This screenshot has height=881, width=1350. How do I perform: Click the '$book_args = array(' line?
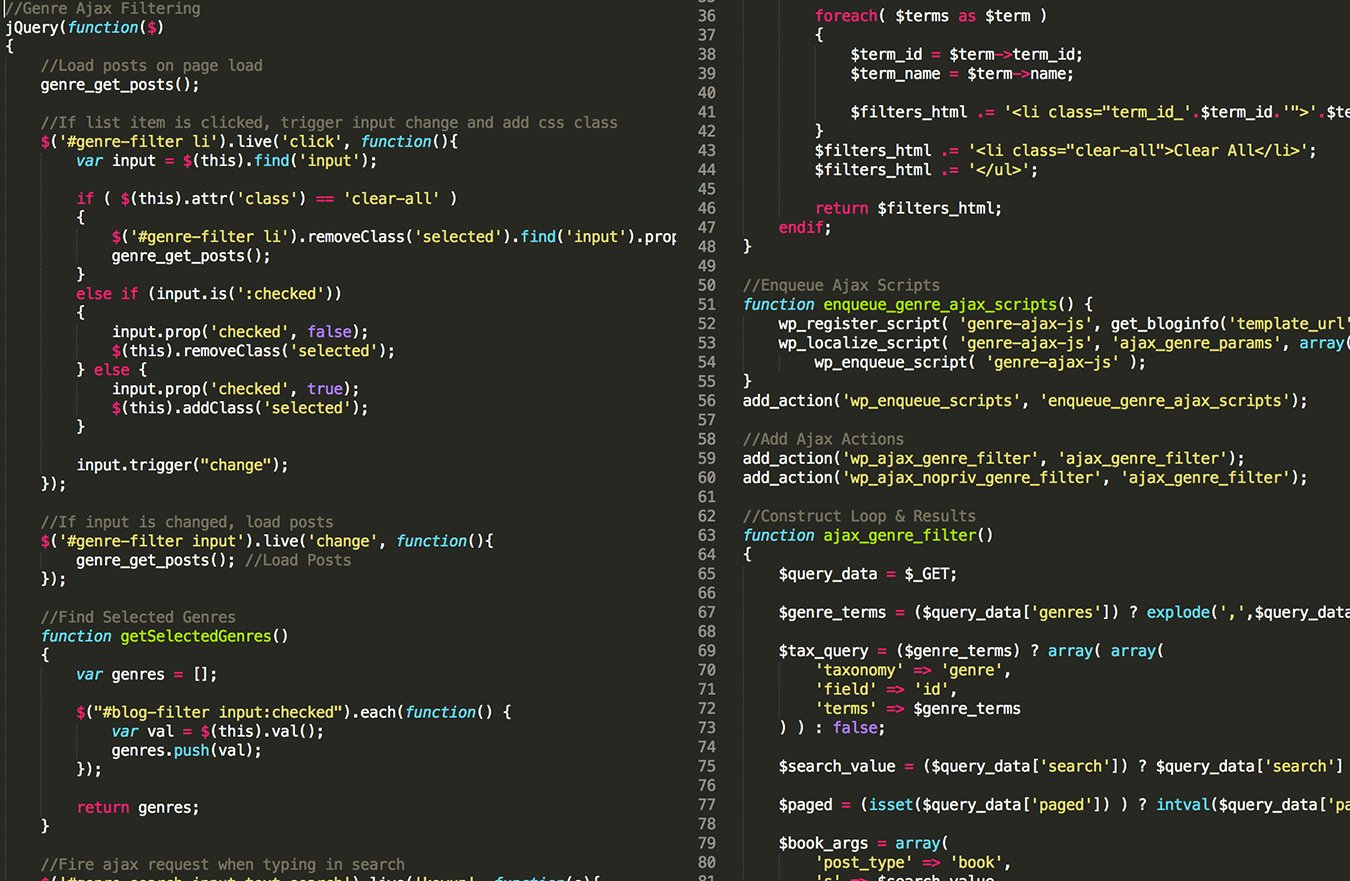pyautogui.click(x=863, y=842)
